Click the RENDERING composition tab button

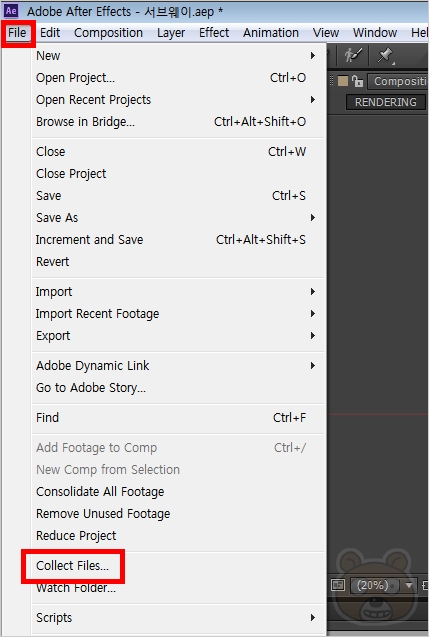[x=386, y=102]
